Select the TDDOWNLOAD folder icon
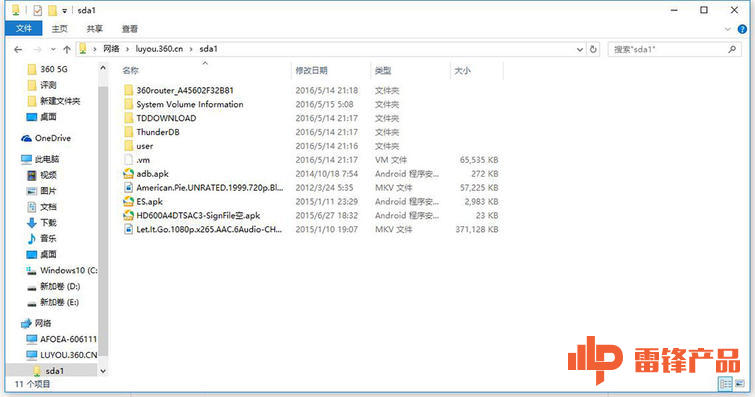The width and height of the screenshot is (755, 397). click(x=129, y=118)
